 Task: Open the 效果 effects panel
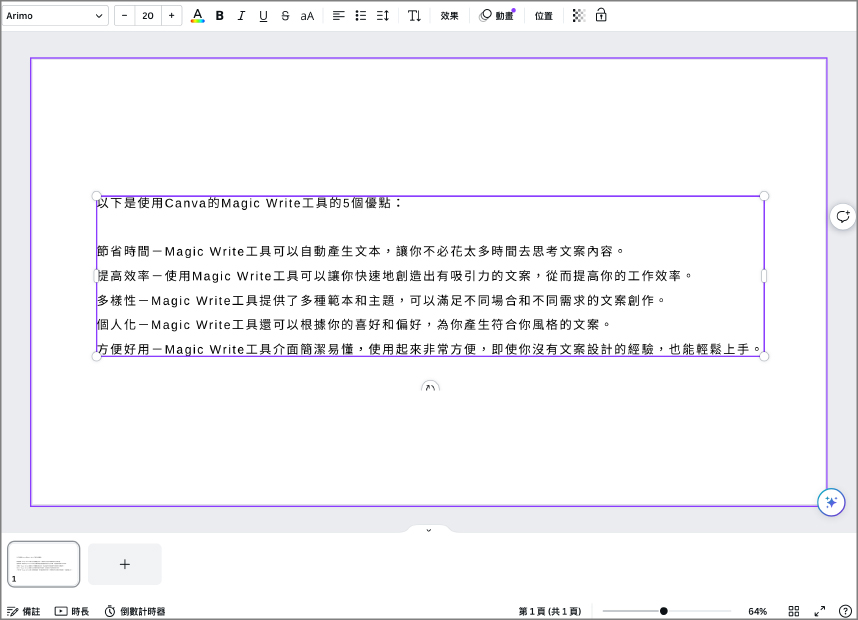point(449,16)
